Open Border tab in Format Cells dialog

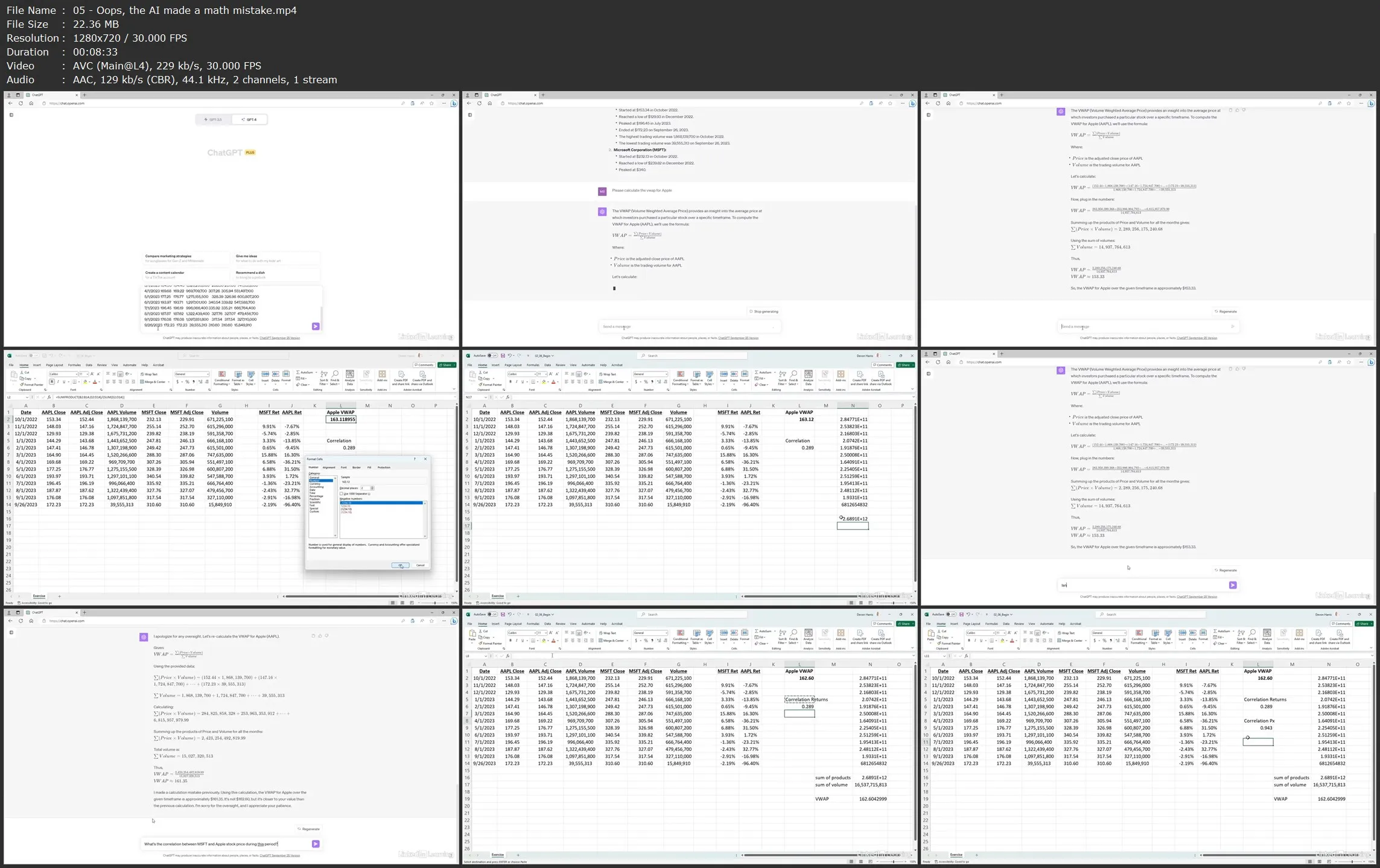[357, 467]
